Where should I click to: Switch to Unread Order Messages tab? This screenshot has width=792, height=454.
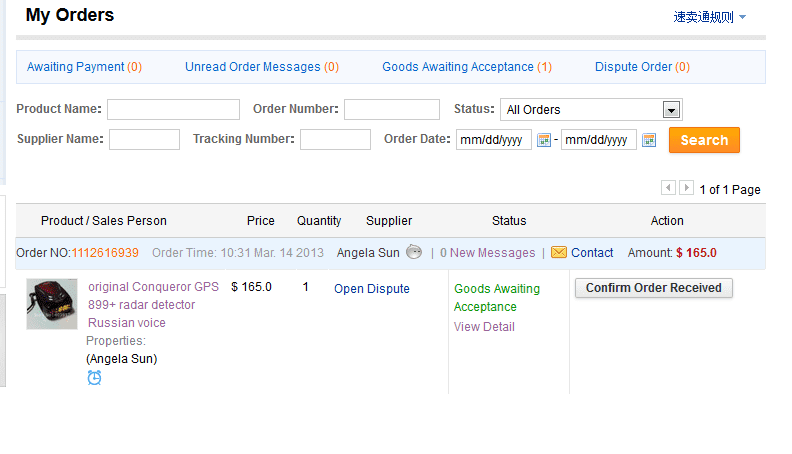tap(261, 67)
